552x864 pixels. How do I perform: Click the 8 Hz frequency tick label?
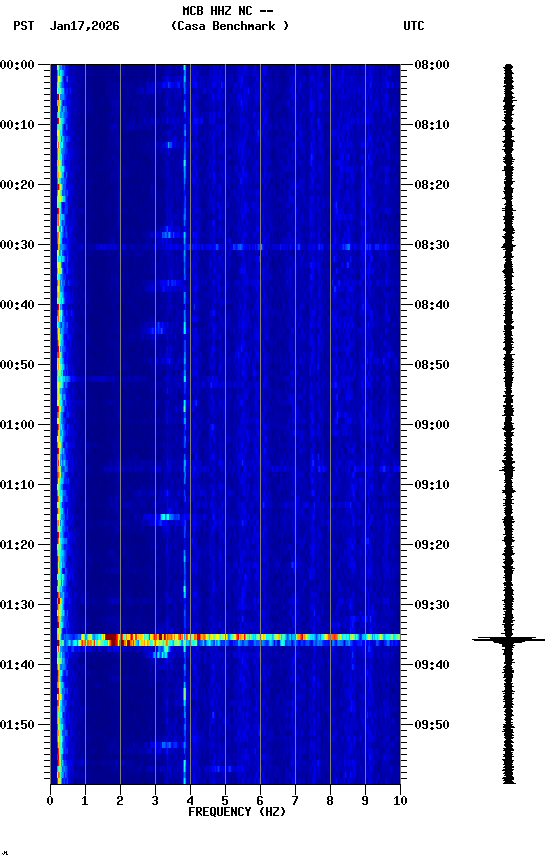(x=330, y=801)
